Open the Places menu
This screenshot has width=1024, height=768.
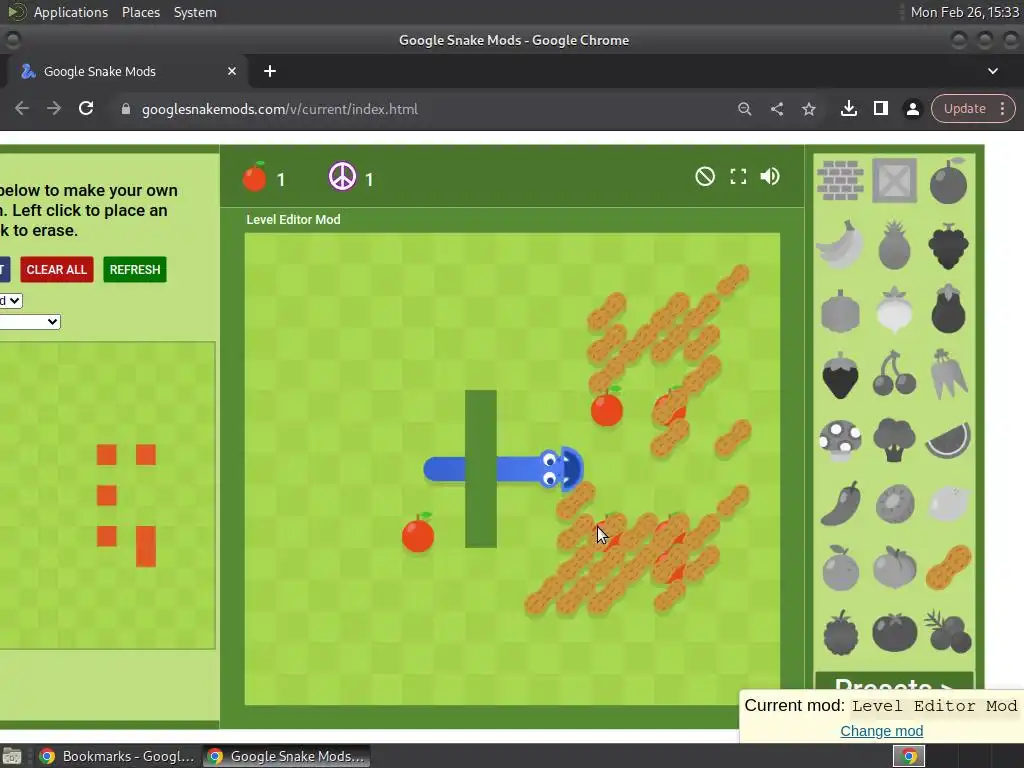click(140, 12)
